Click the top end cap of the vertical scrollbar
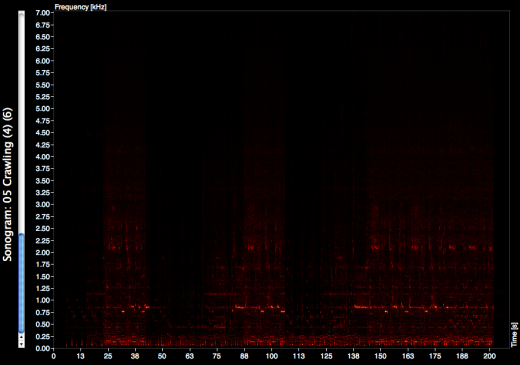This screenshot has height=365, width=520. point(21,13)
